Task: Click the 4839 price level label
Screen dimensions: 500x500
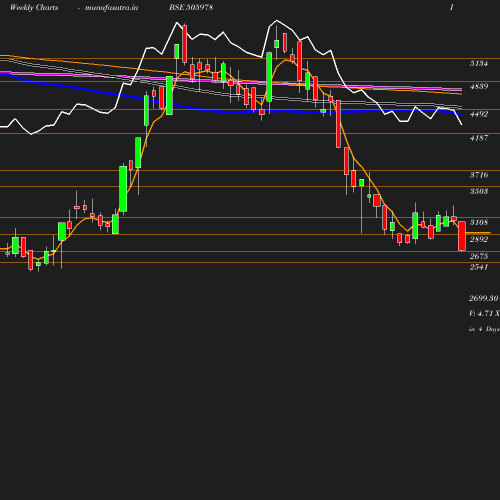Action: pyautogui.click(x=479, y=86)
